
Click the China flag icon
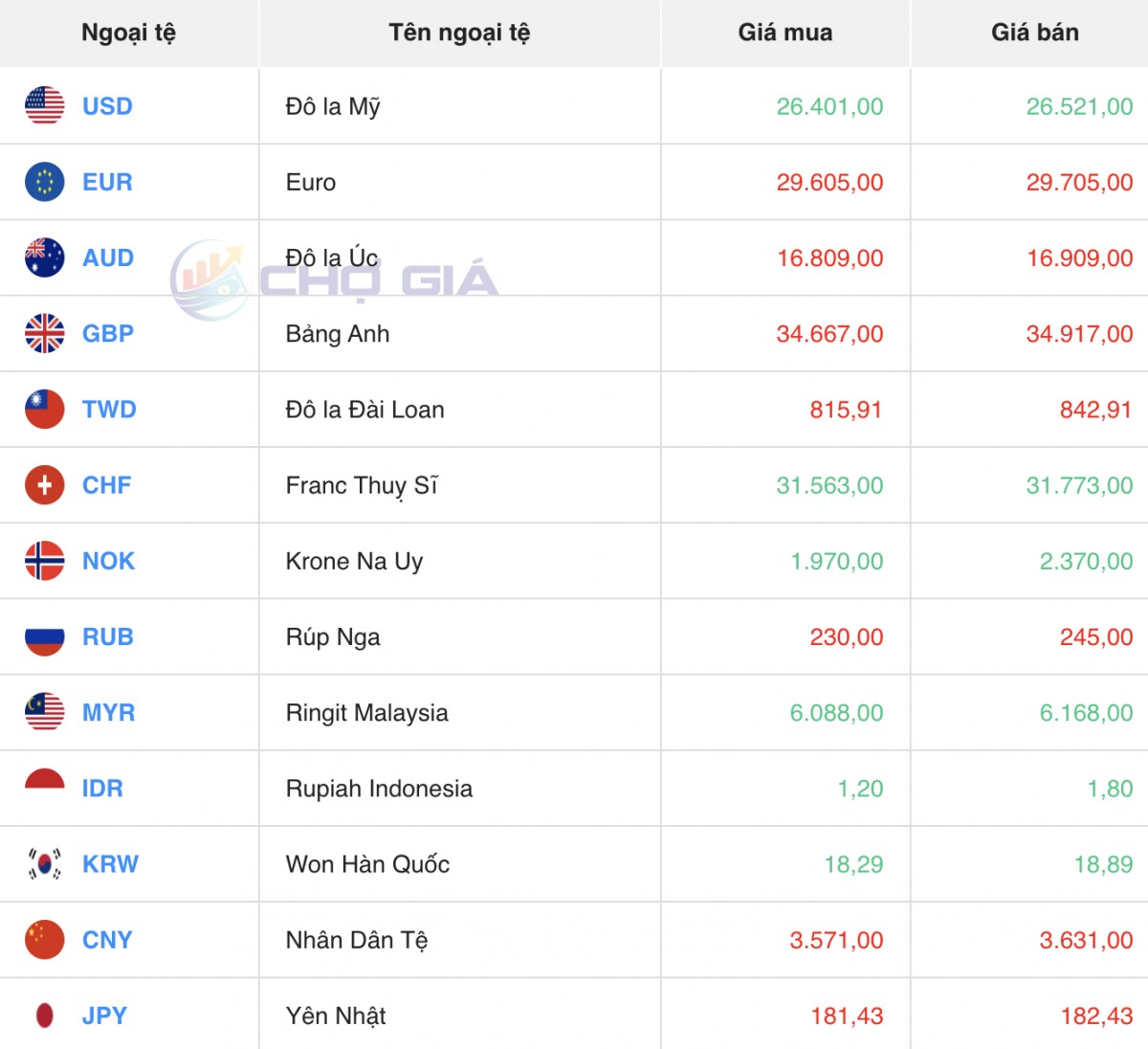click(x=44, y=940)
